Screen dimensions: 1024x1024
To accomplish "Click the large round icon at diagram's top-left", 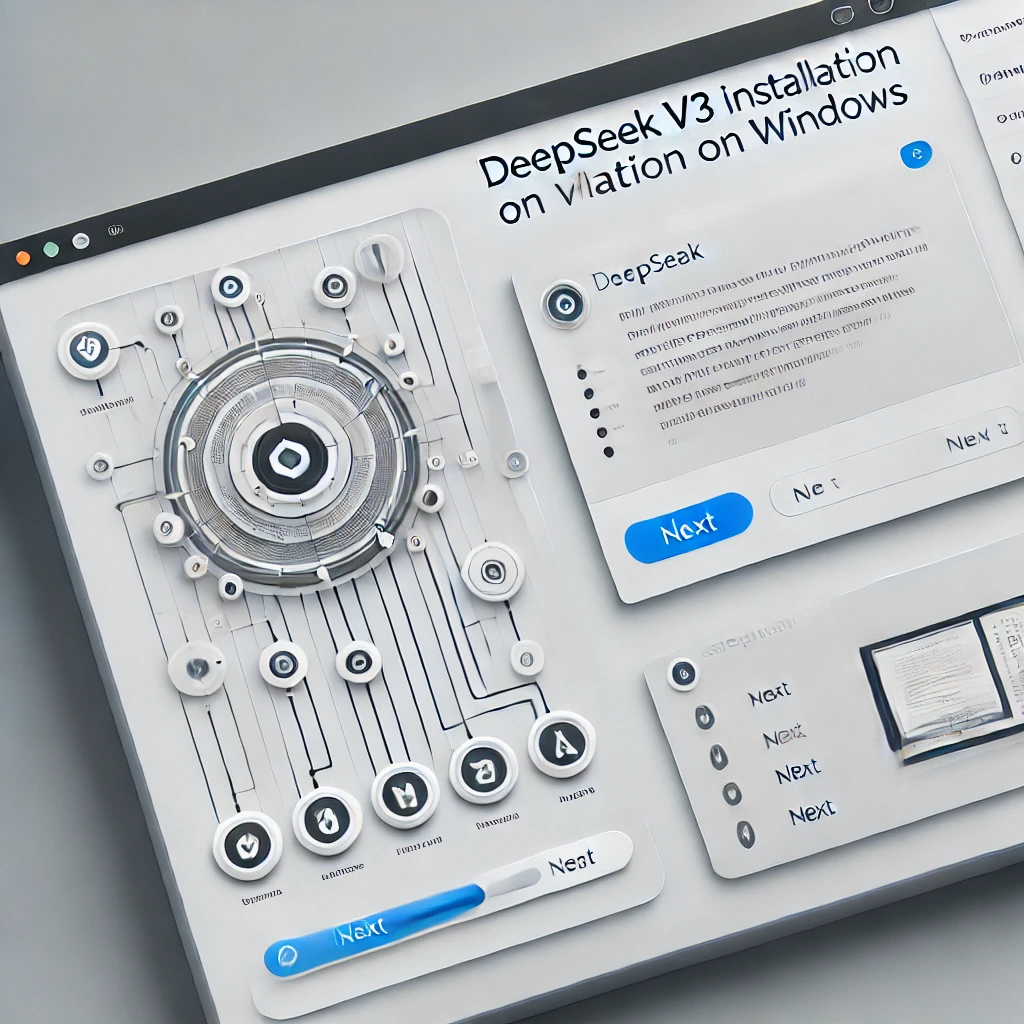I will [88, 351].
